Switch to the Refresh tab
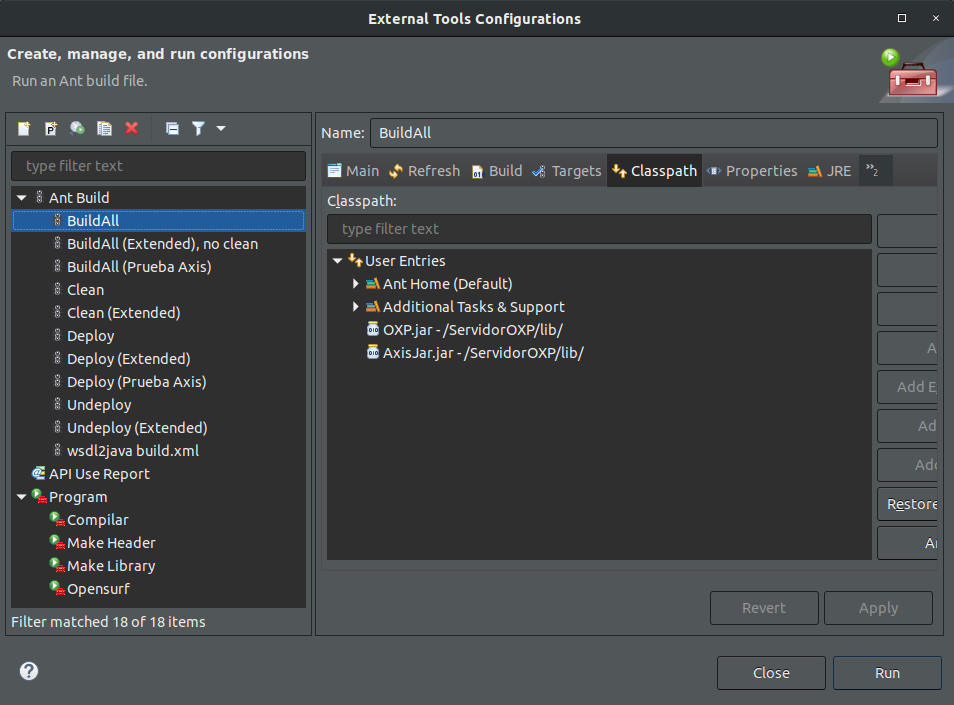Viewport: 954px width, 705px height. pos(425,171)
